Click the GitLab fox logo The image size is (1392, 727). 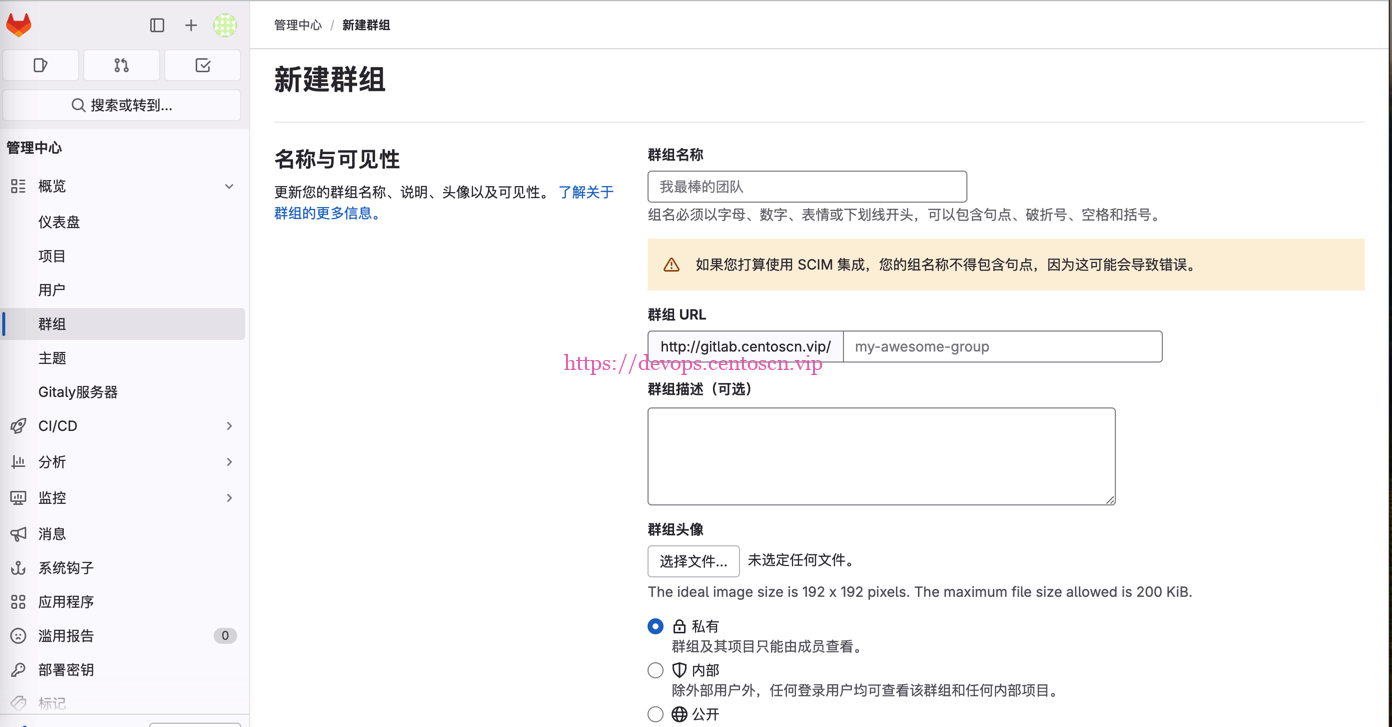[x=19, y=25]
